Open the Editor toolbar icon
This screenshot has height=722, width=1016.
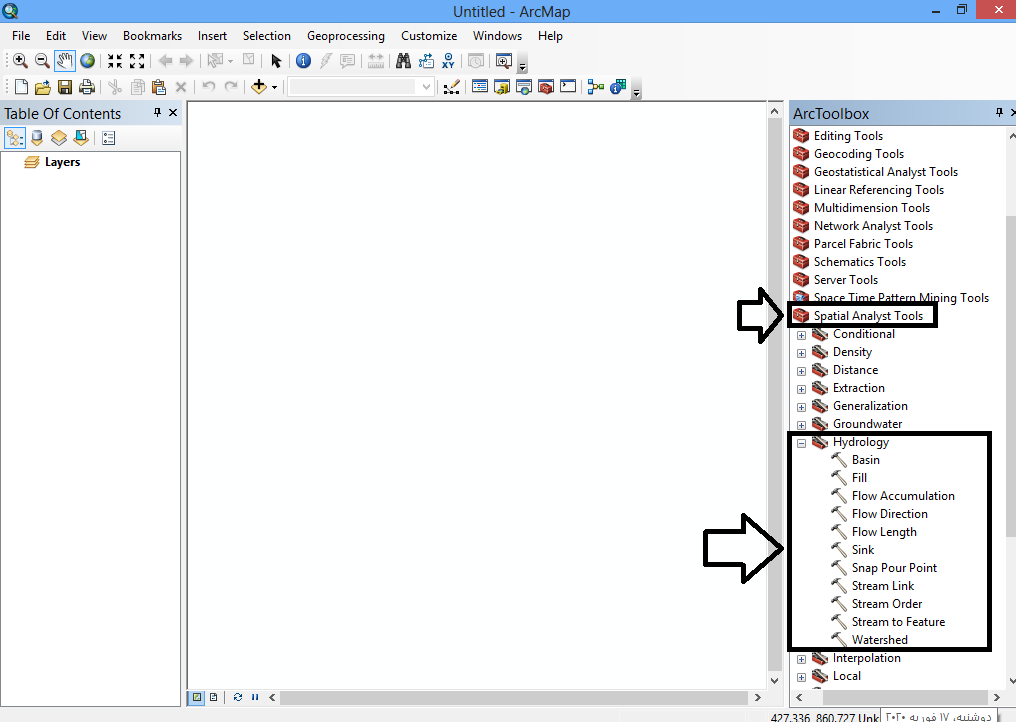tap(452, 87)
